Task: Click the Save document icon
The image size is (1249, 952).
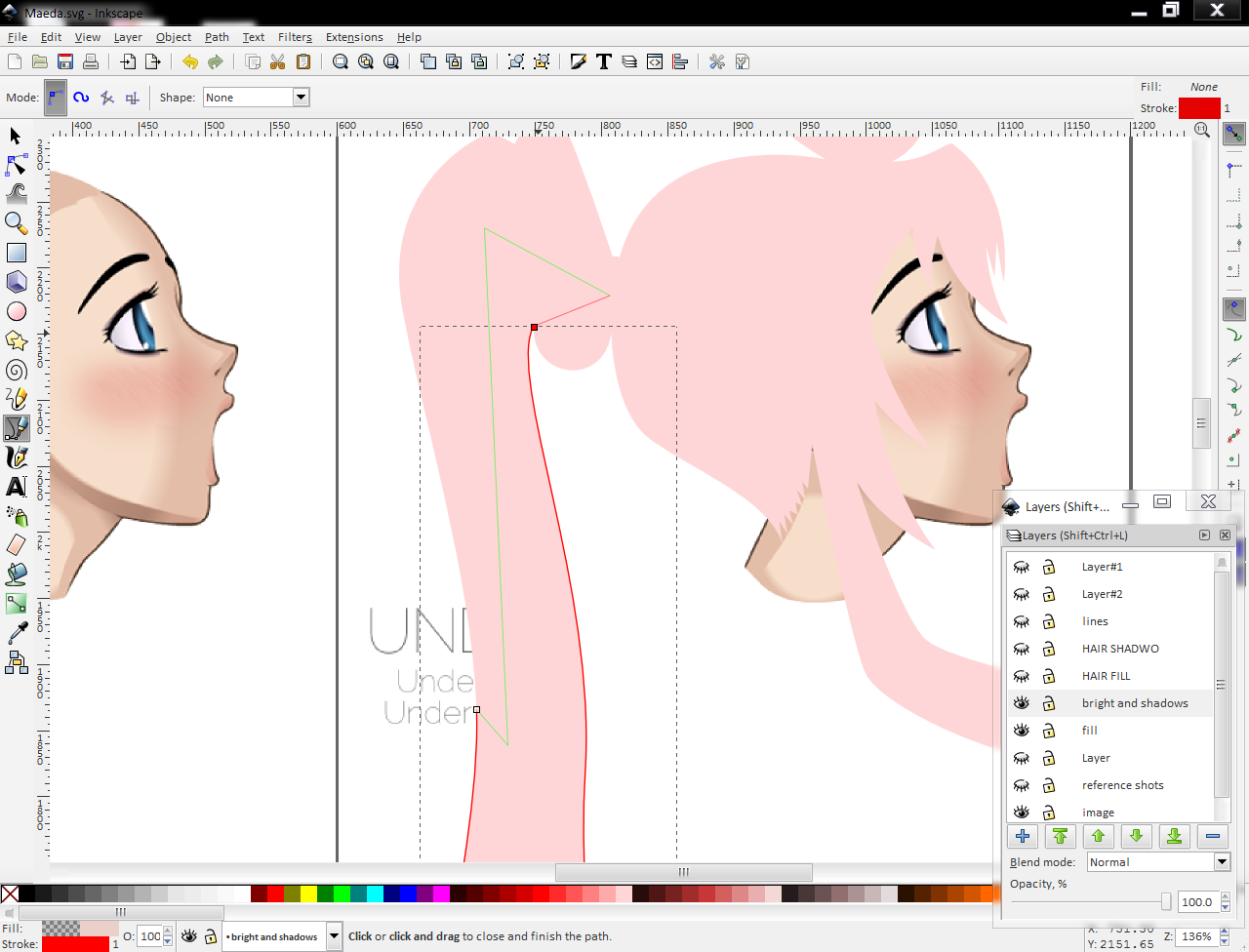Action: (x=65, y=61)
